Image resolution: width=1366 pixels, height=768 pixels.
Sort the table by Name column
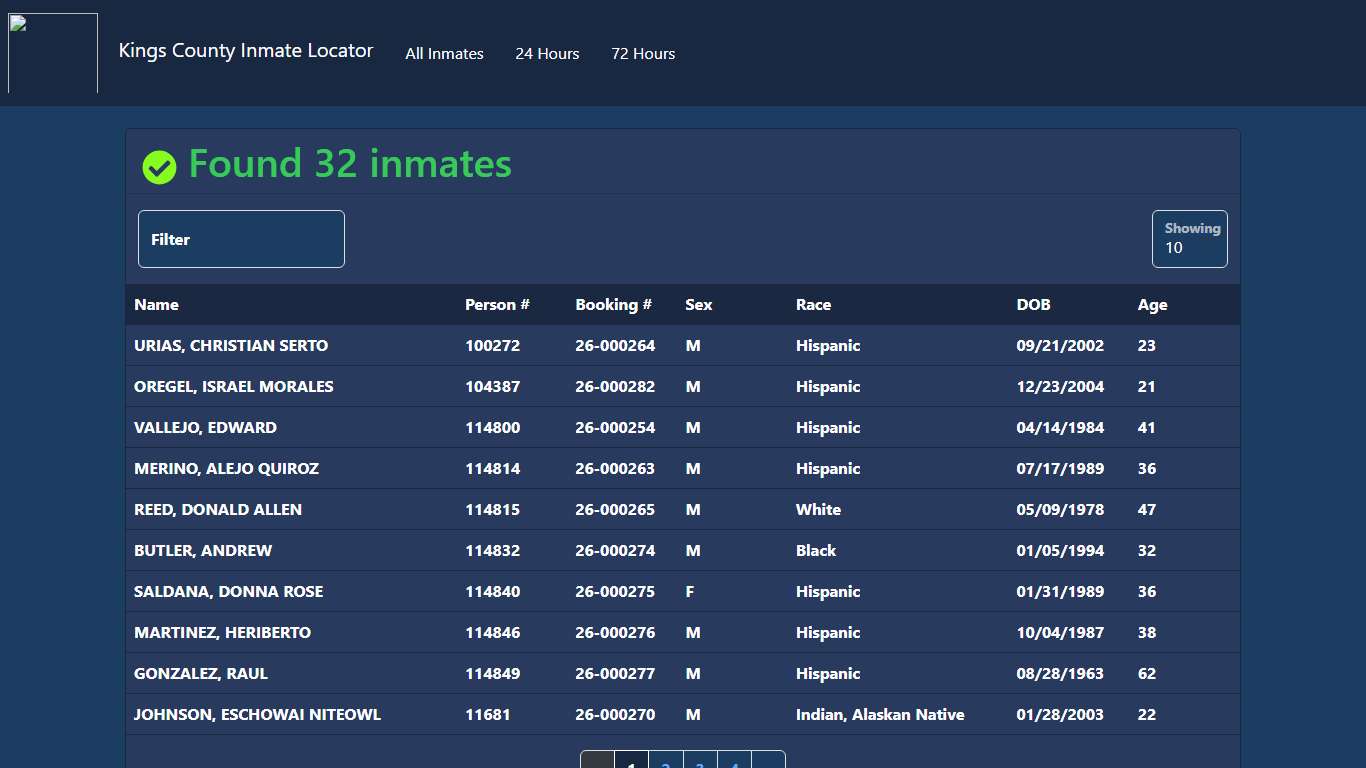click(x=156, y=305)
